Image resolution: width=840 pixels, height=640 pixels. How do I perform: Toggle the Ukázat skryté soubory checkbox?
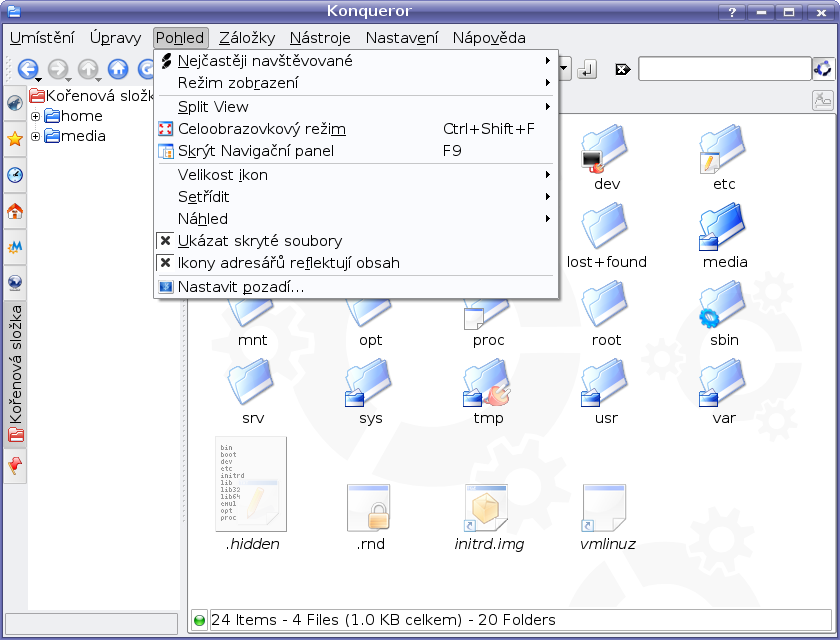(166, 241)
